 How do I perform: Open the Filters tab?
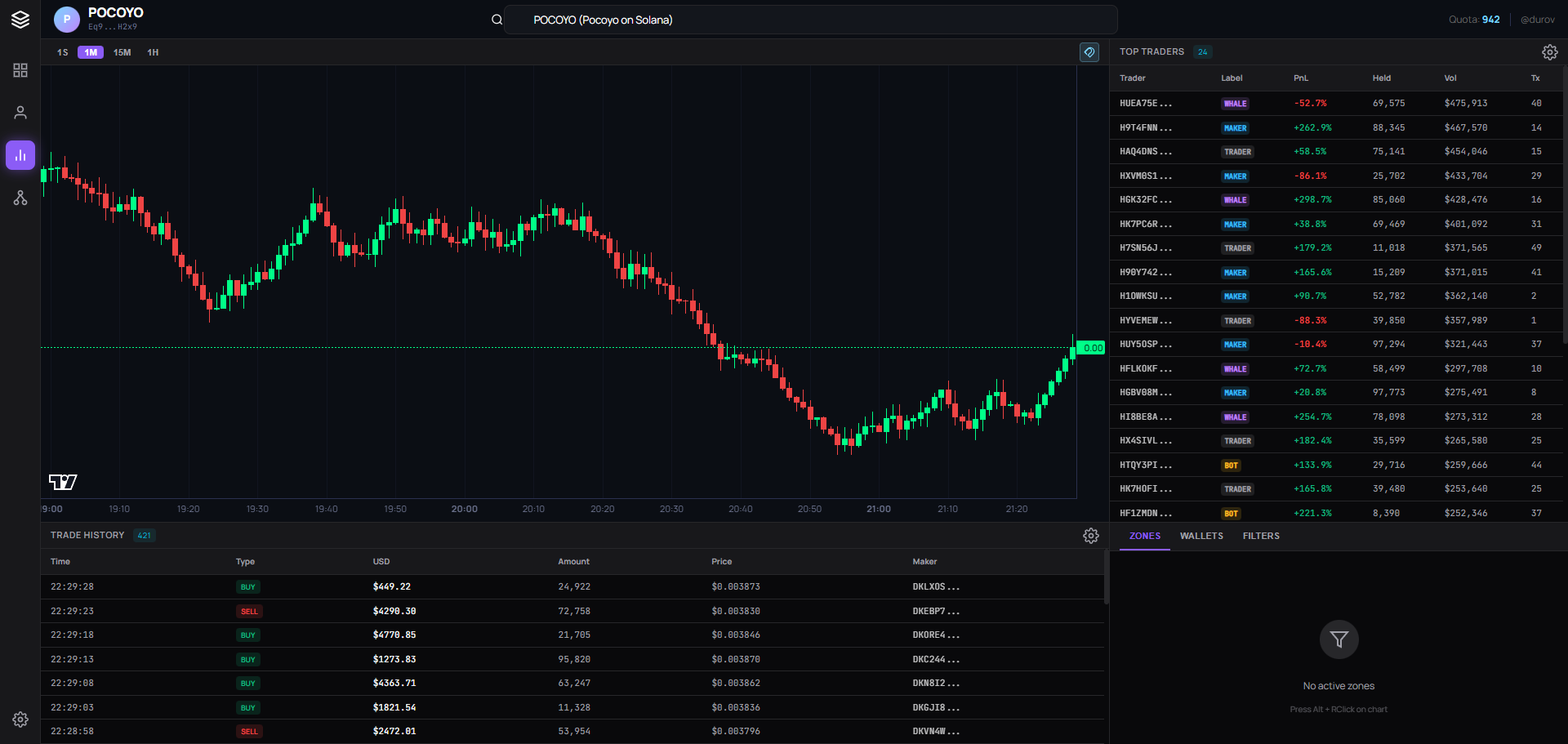[x=1261, y=536]
